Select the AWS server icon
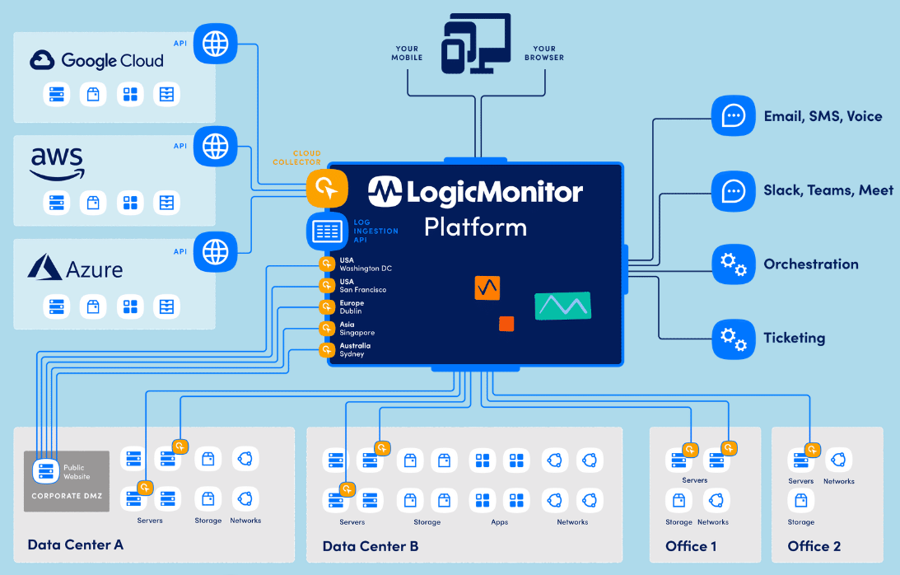900x575 pixels. coord(56,203)
